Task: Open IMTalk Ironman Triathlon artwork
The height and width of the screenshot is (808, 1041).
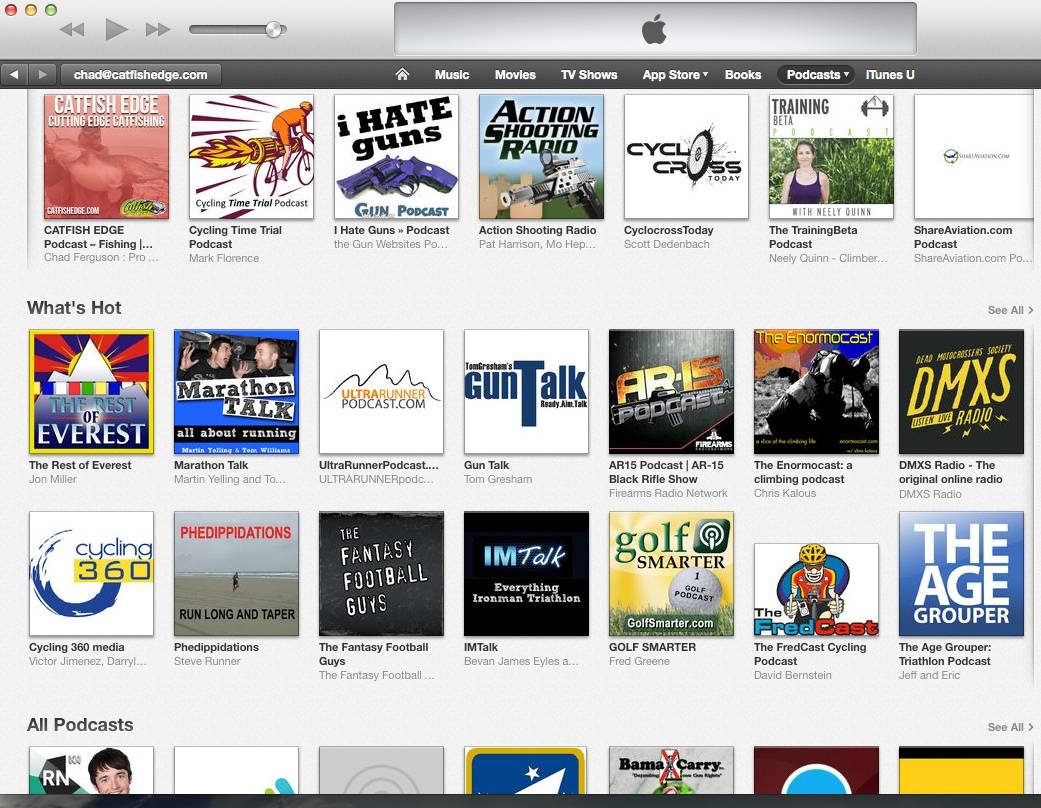Action: [x=526, y=574]
